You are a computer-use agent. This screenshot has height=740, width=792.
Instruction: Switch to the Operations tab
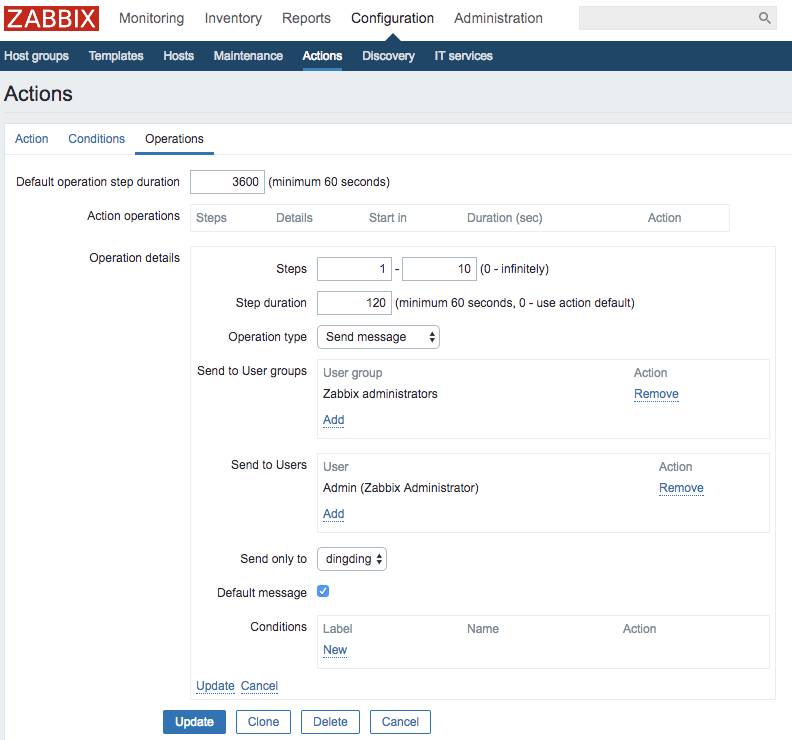[x=174, y=139]
